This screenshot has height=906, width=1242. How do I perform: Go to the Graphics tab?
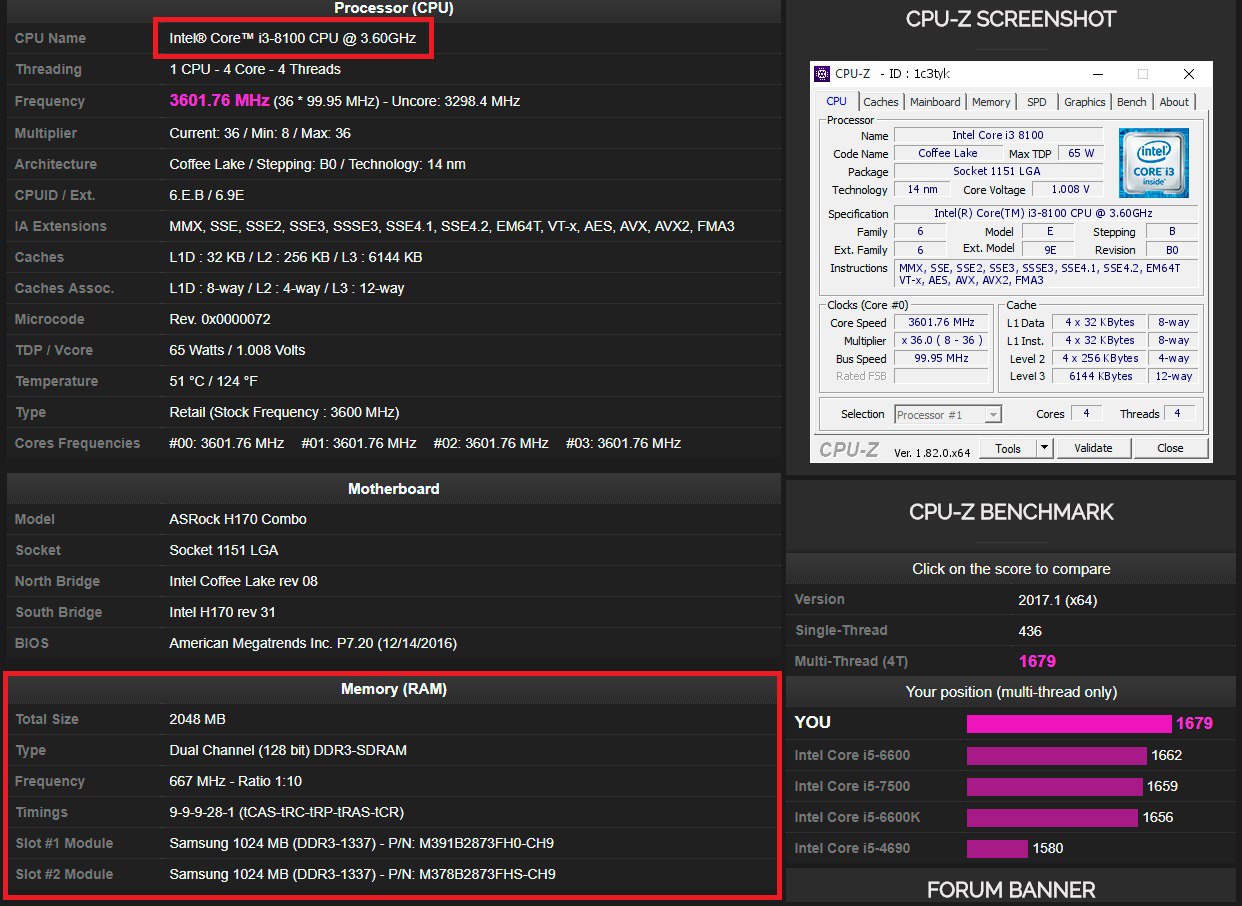click(x=1084, y=102)
